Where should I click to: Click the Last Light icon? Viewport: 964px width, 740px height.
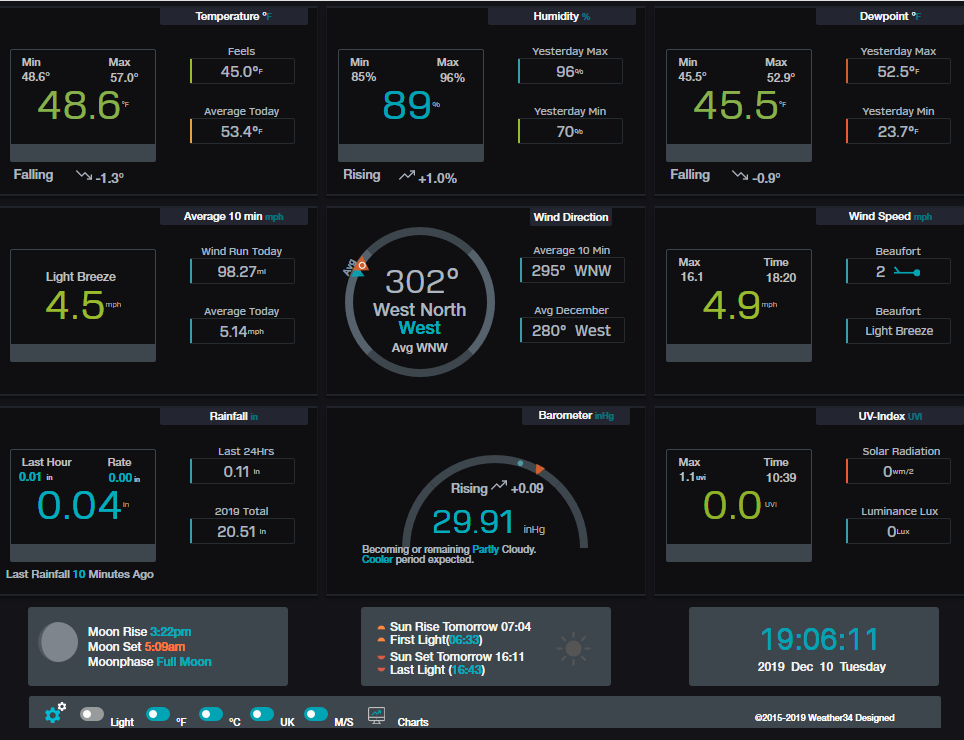(x=381, y=669)
